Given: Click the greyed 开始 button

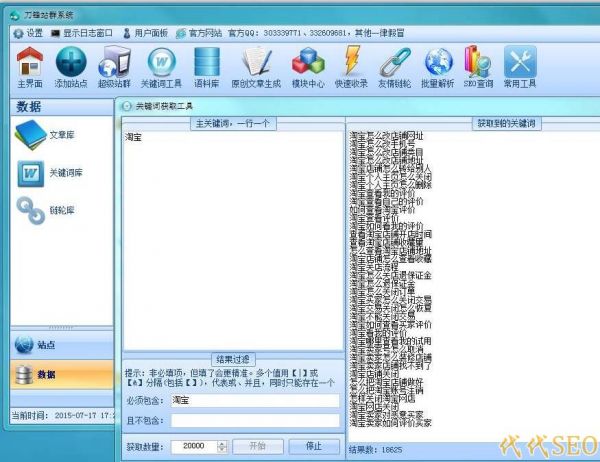Looking at the screenshot, I should (x=258, y=446).
